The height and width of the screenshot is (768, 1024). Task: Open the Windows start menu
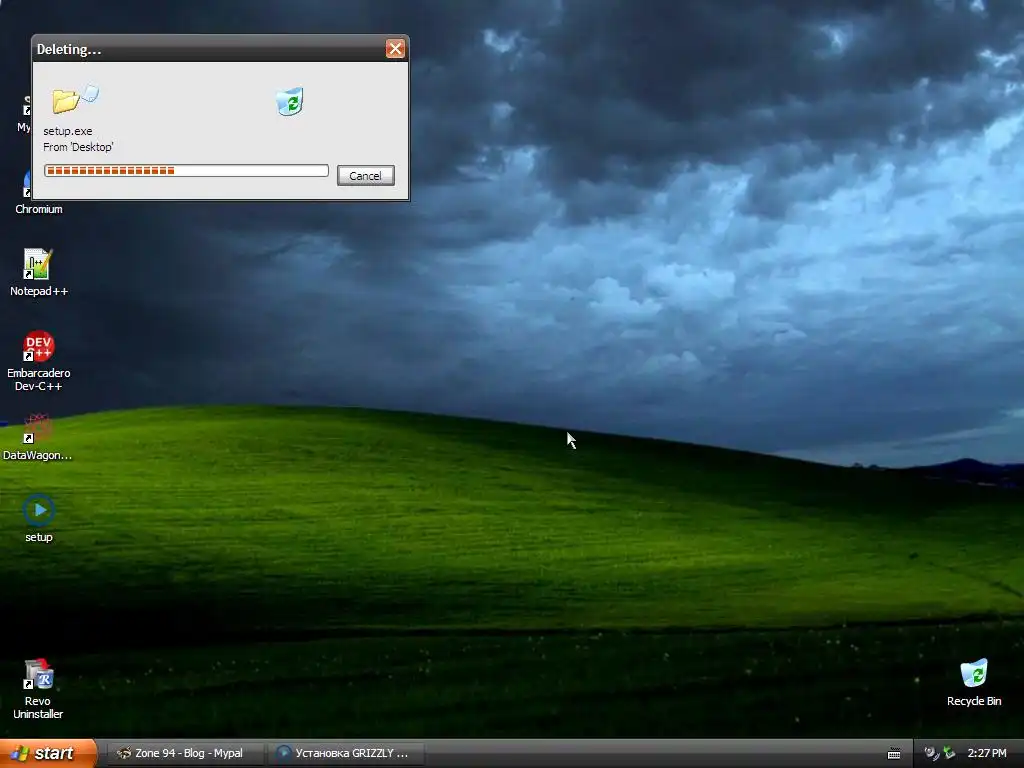click(48, 753)
